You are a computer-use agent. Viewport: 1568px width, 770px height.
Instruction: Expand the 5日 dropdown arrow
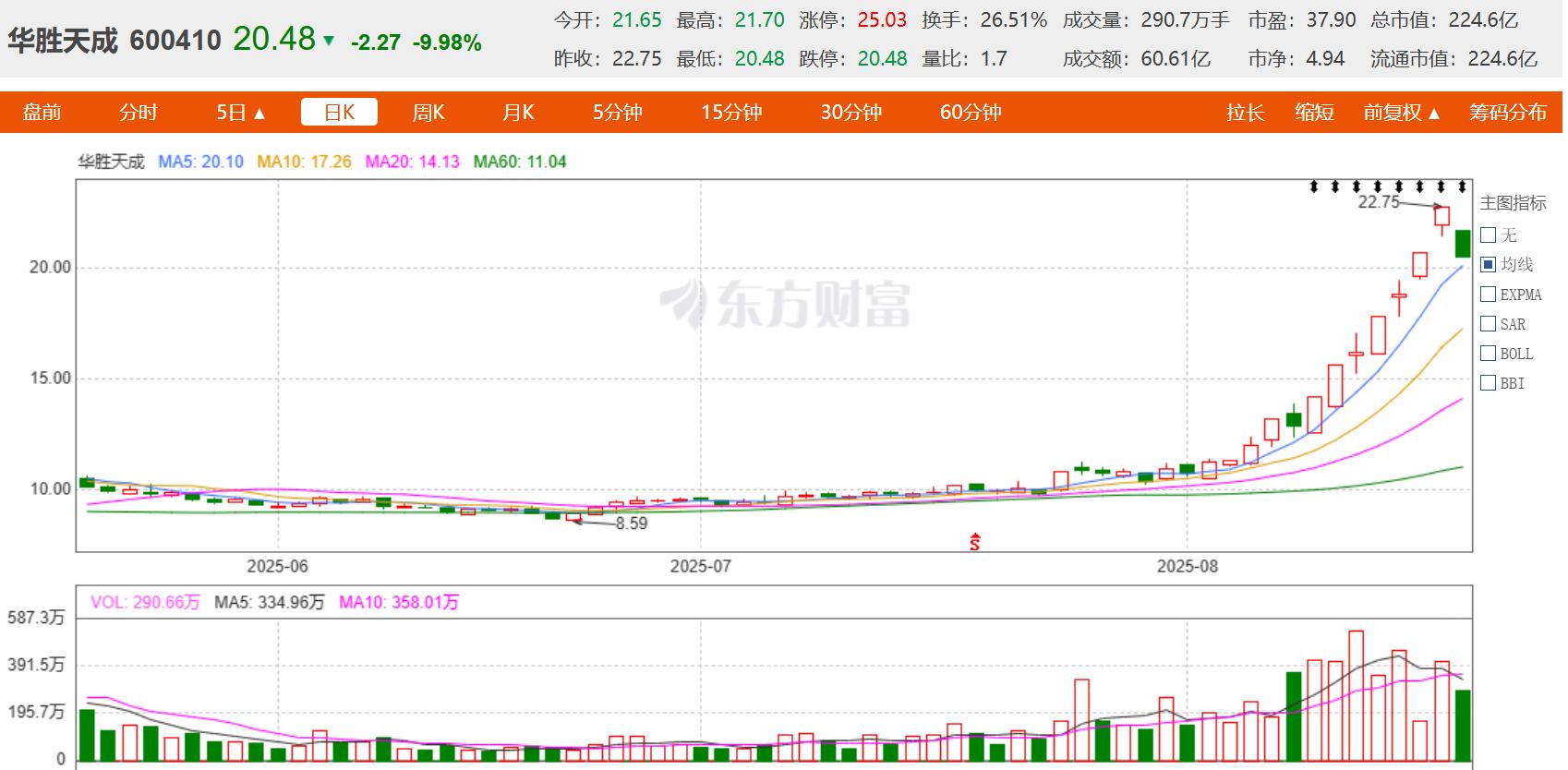(259, 114)
